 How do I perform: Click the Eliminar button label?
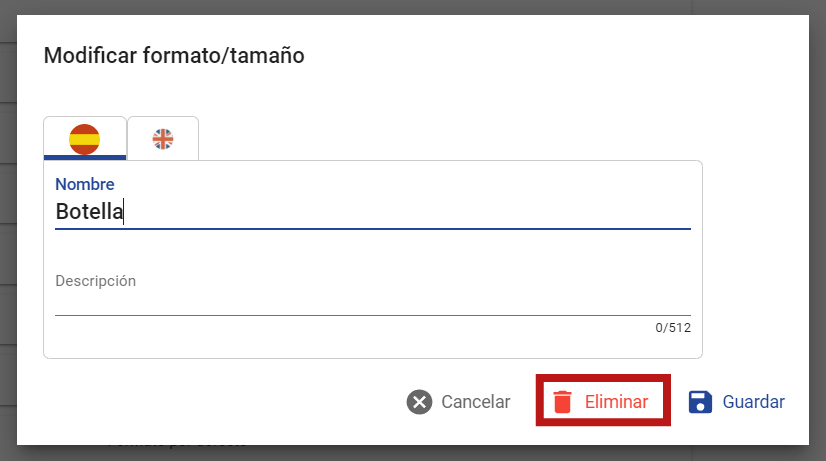click(x=616, y=402)
